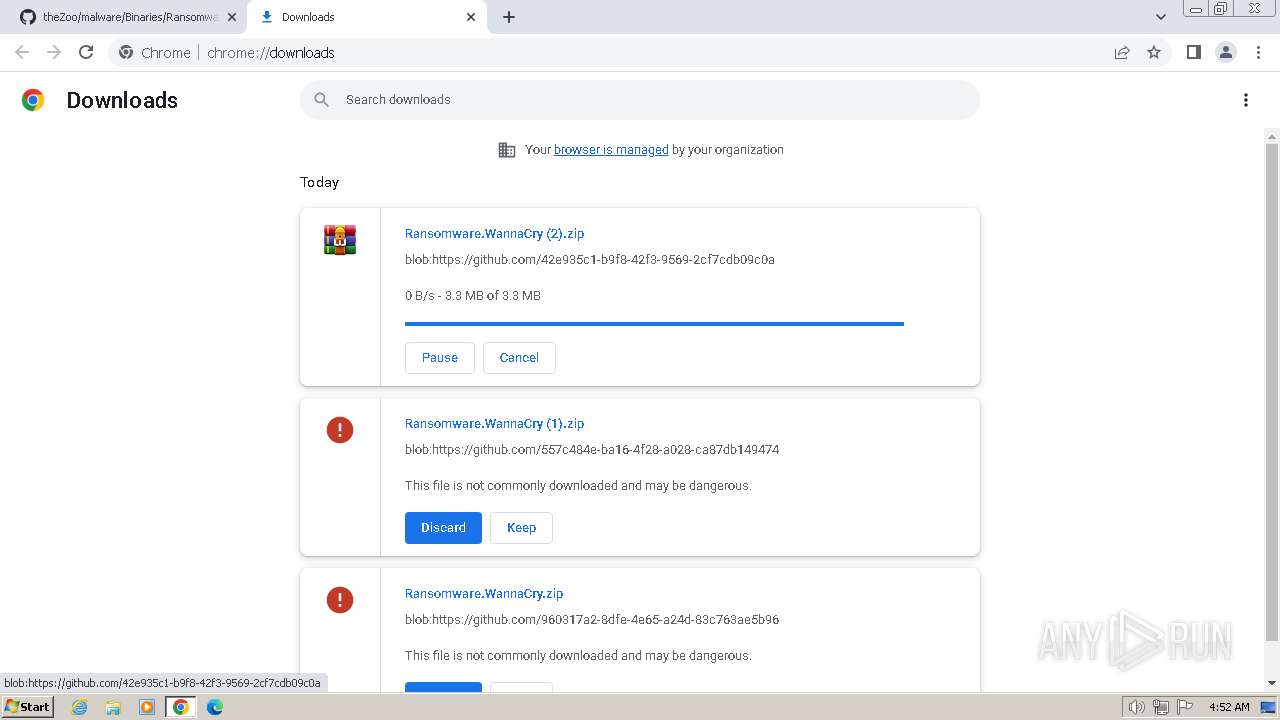The image size is (1280, 720).
Task: Click blob URL ending 83c763ae5b96
Action: (x=592, y=619)
